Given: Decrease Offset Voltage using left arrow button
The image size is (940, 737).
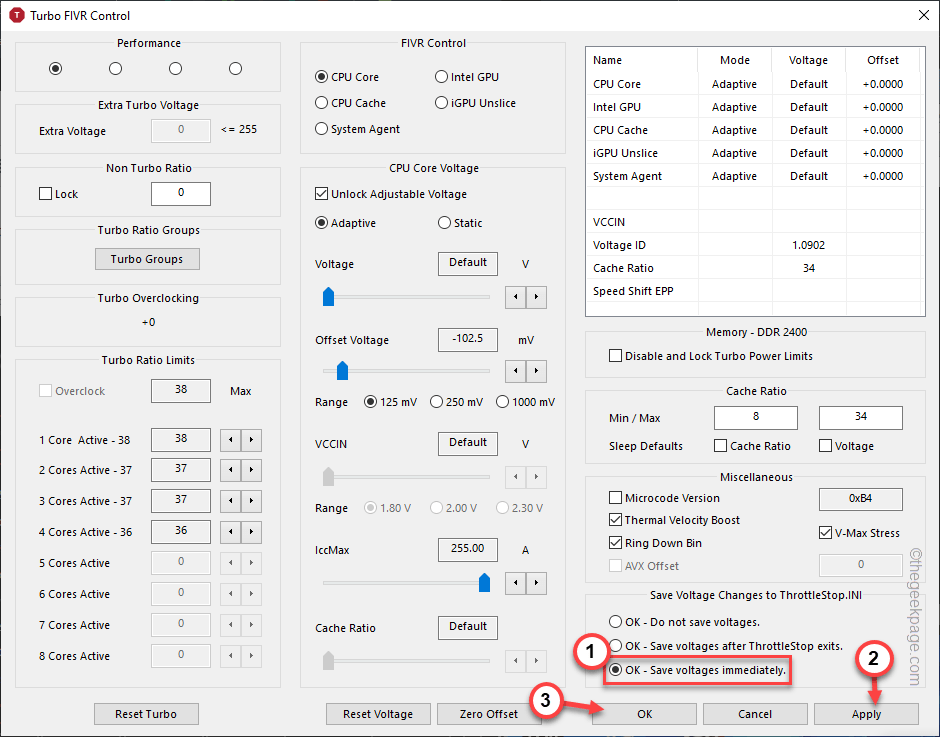Looking at the screenshot, I should click(x=515, y=371).
